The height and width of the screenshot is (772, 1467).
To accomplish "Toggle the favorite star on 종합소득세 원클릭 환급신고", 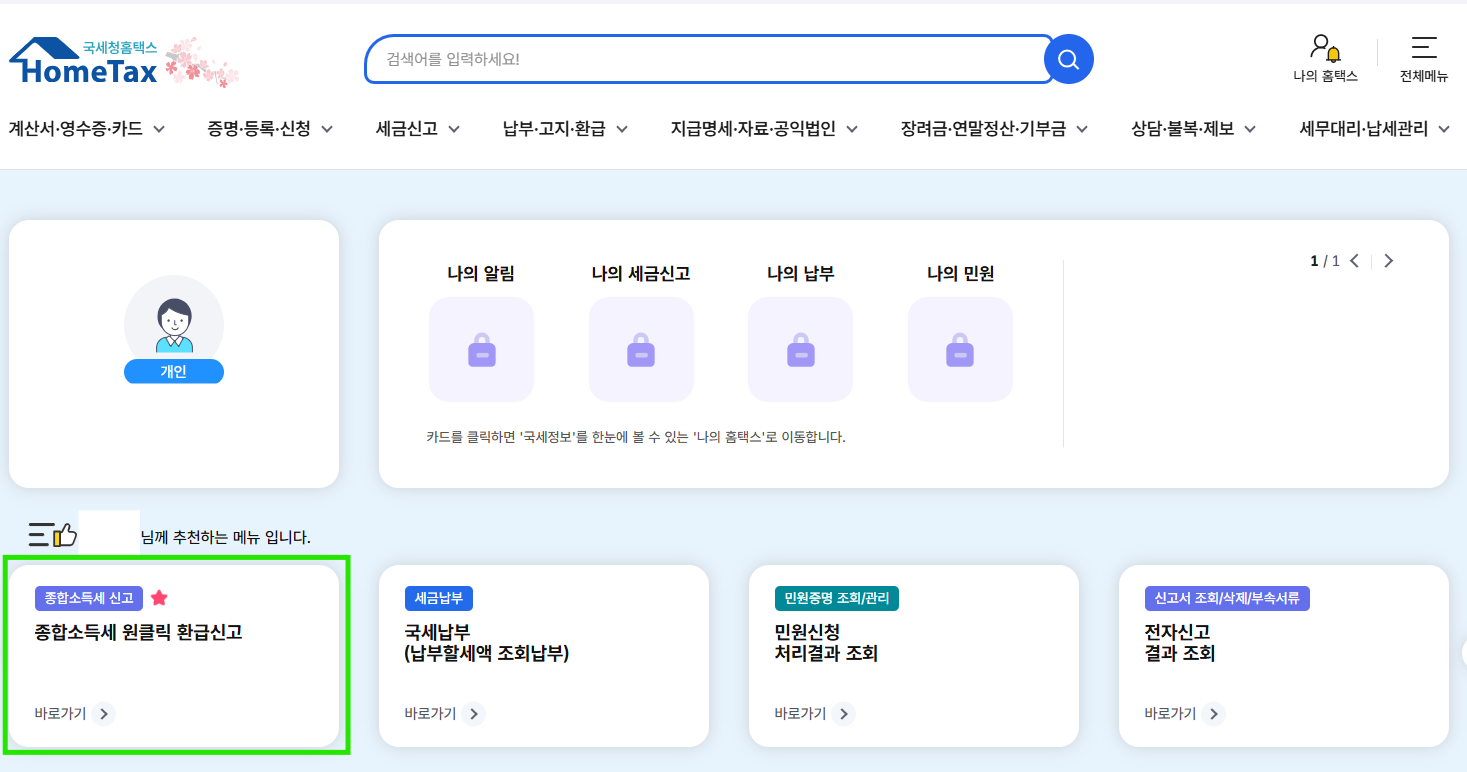I will pos(160,596).
